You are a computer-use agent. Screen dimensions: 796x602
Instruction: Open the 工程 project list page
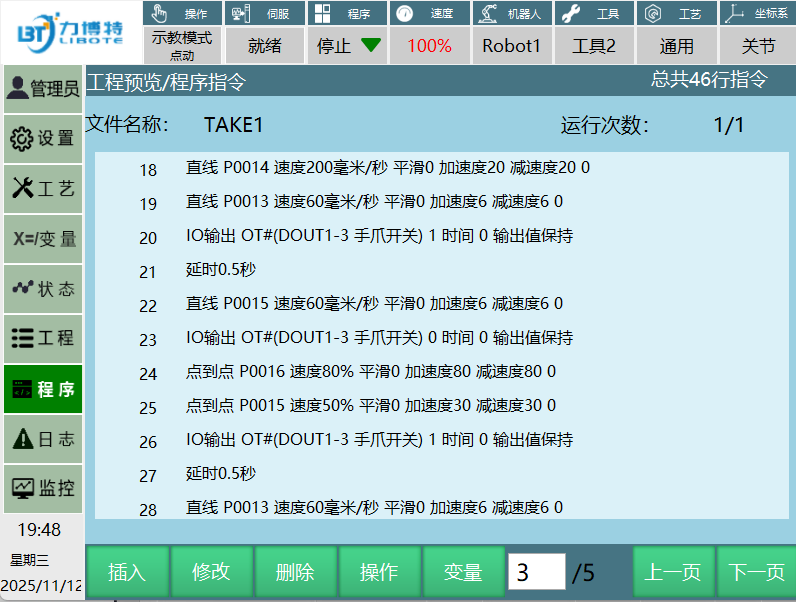tap(42, 339)
